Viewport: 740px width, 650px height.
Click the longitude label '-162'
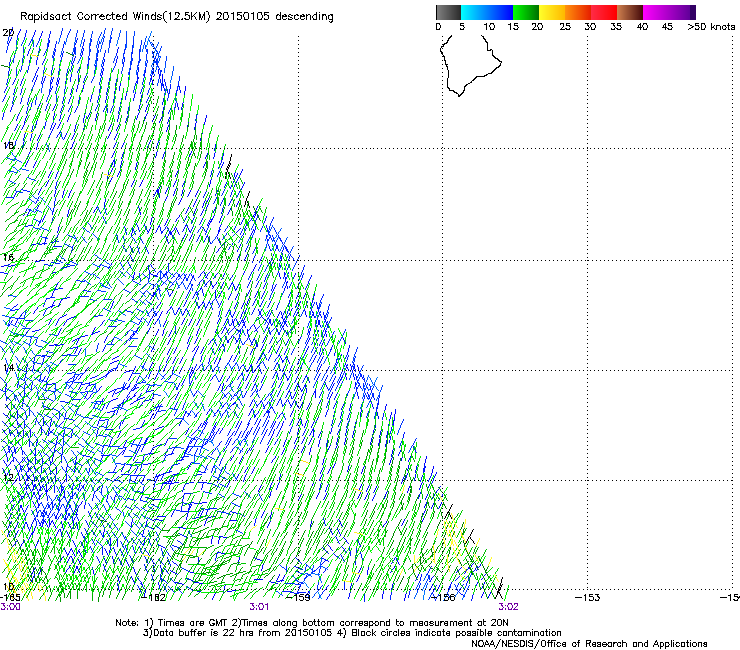pos(154,597)
